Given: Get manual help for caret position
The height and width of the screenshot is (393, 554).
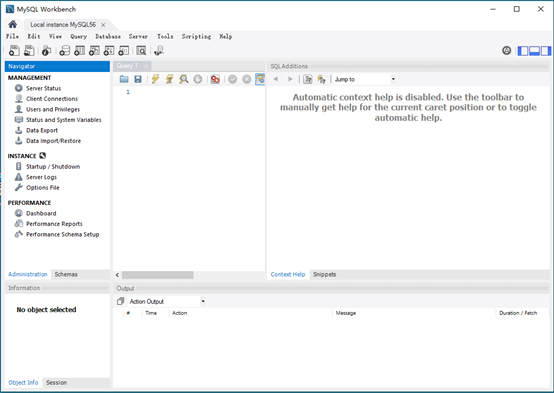Looking at the screenshot, I should 308,79.
